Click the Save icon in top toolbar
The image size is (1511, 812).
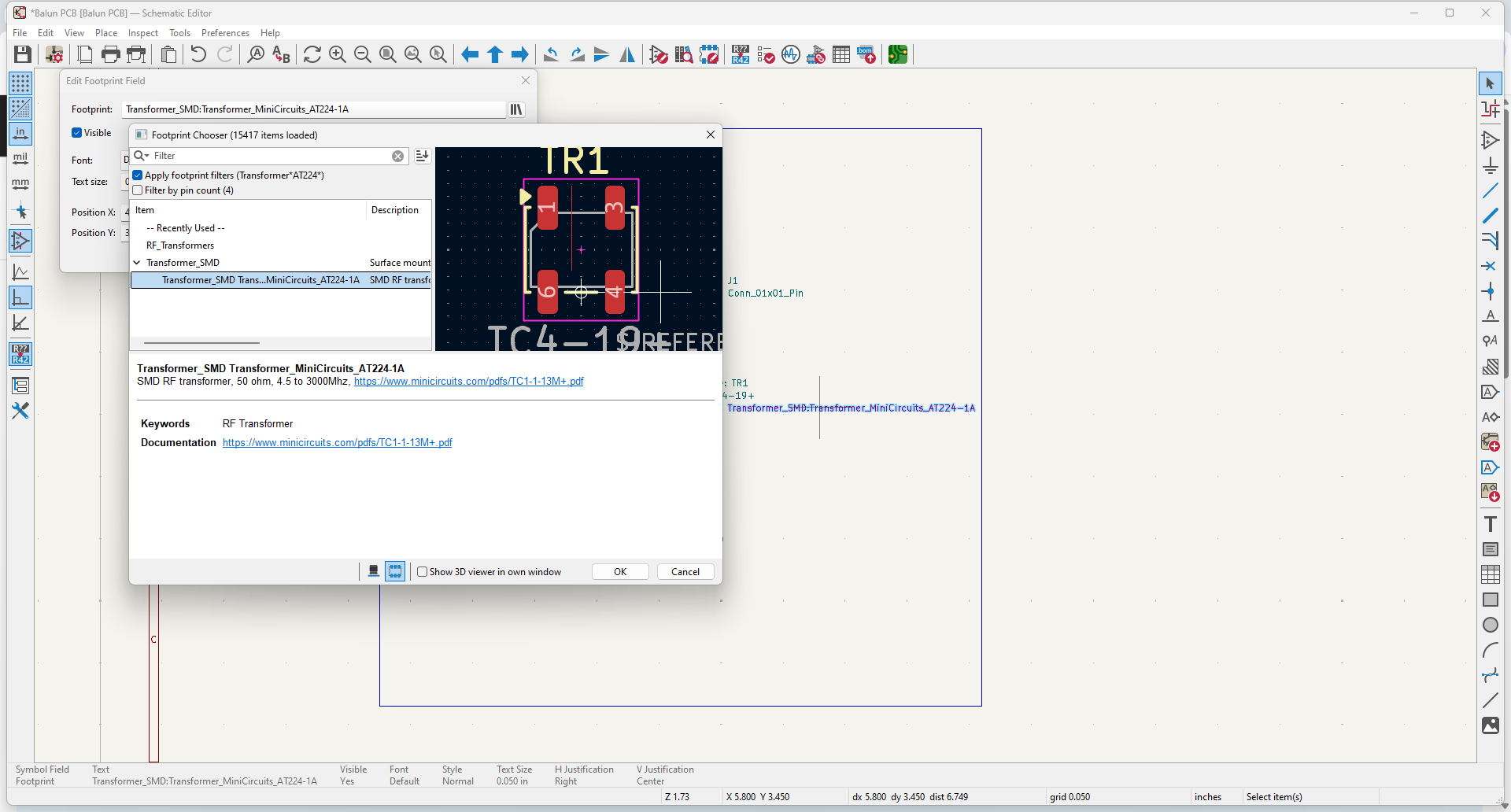[x=23, y=54]
